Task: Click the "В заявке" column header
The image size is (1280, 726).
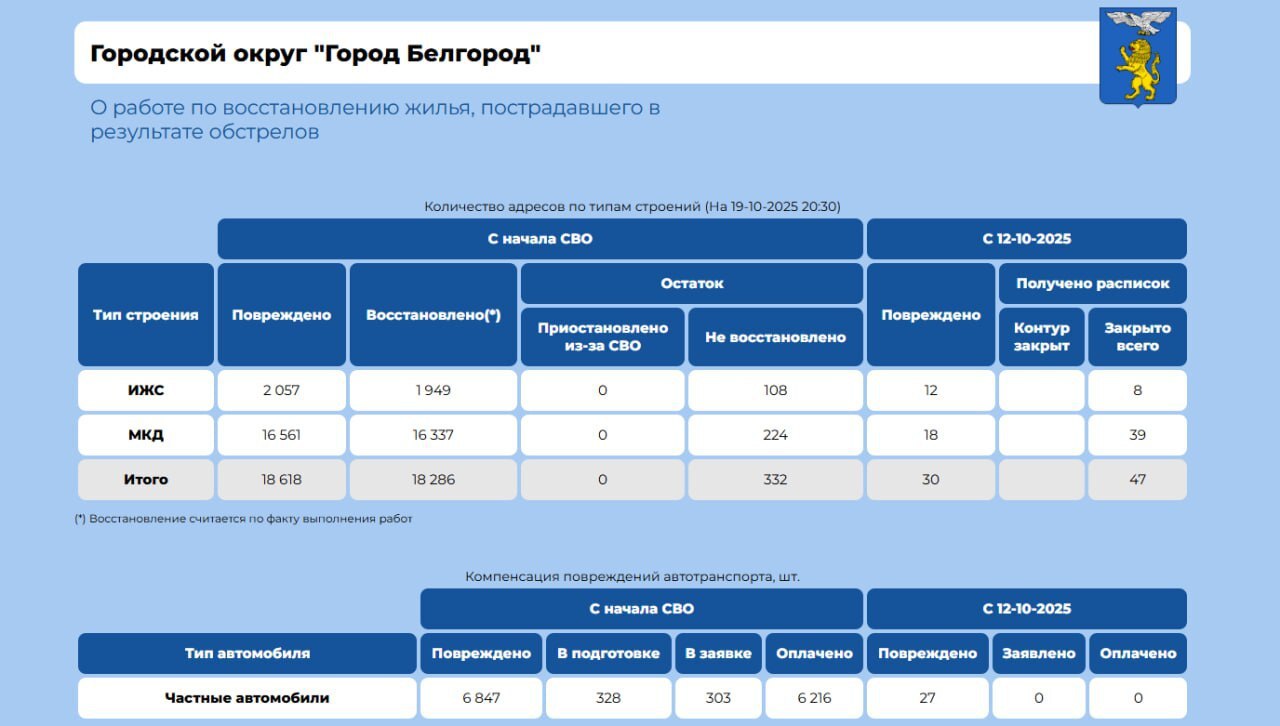Action: click(718, 653)
